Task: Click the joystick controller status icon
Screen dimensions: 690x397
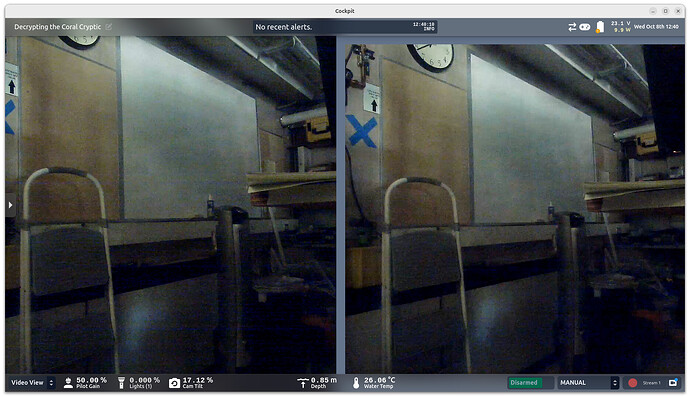Action: click(584, 27)
